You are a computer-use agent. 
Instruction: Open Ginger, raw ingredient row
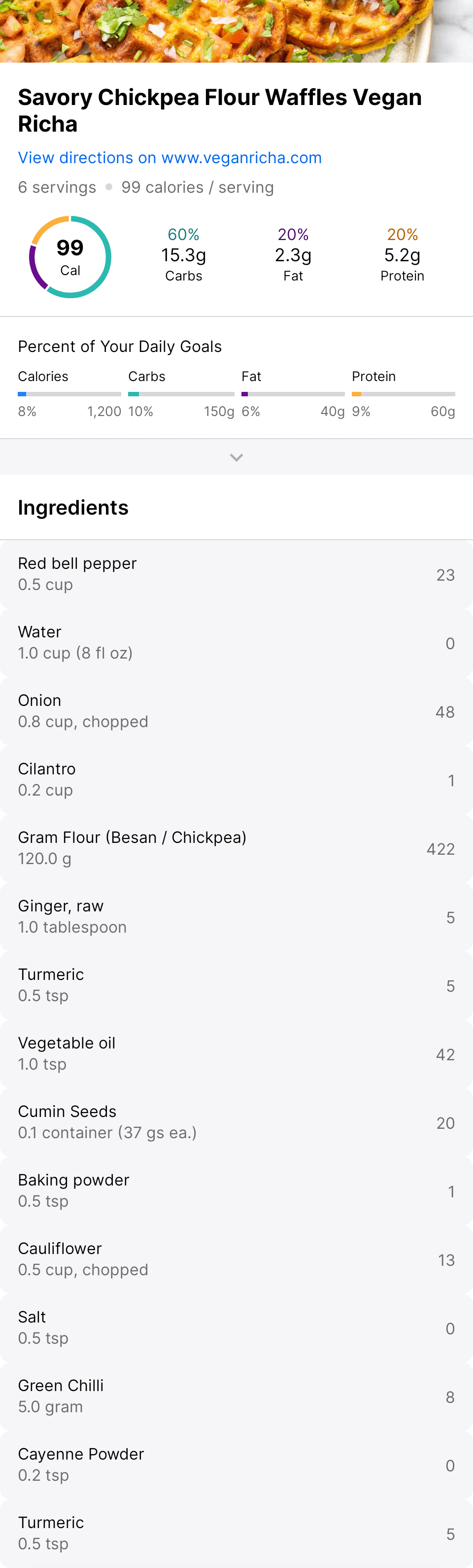click(236, 917)
